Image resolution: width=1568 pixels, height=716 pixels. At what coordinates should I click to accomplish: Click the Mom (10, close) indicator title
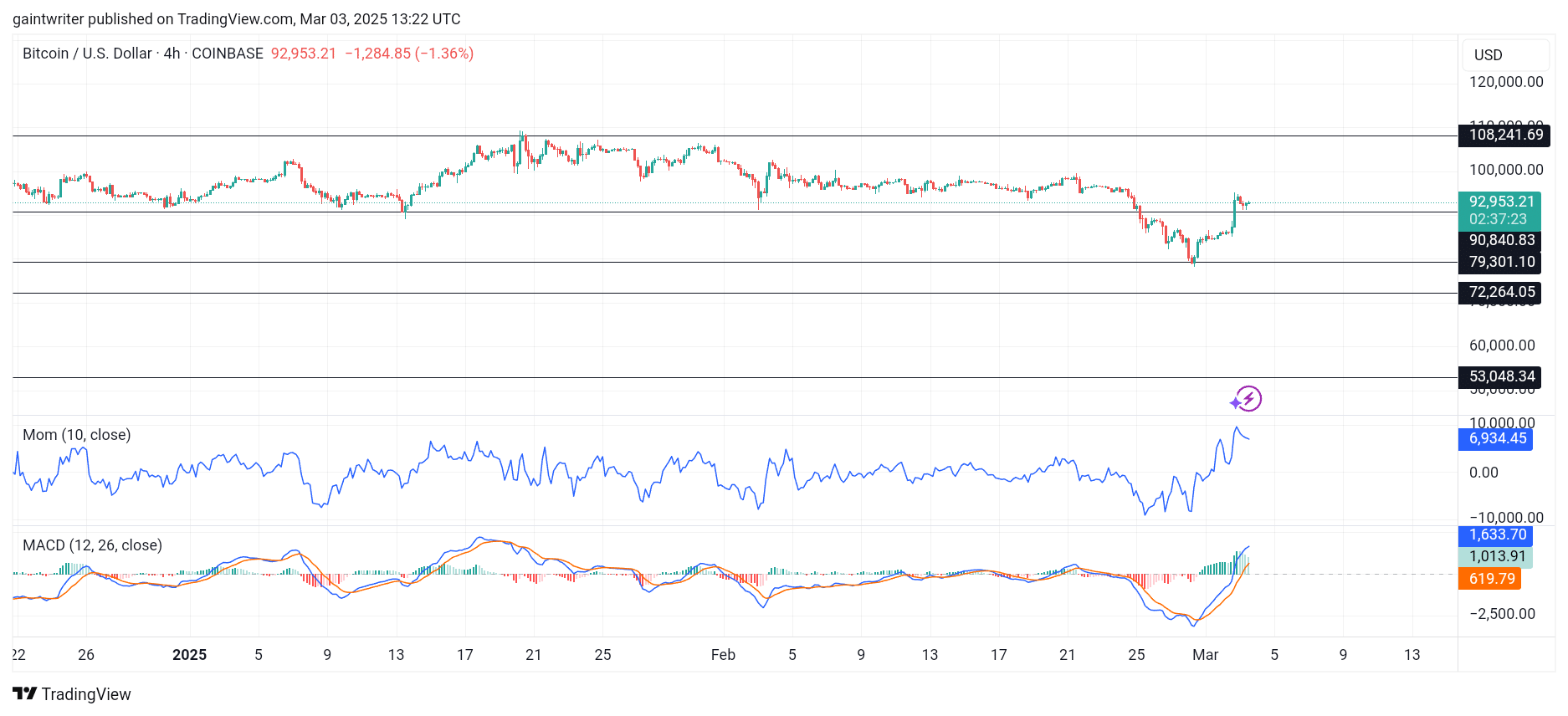(77, 435)
